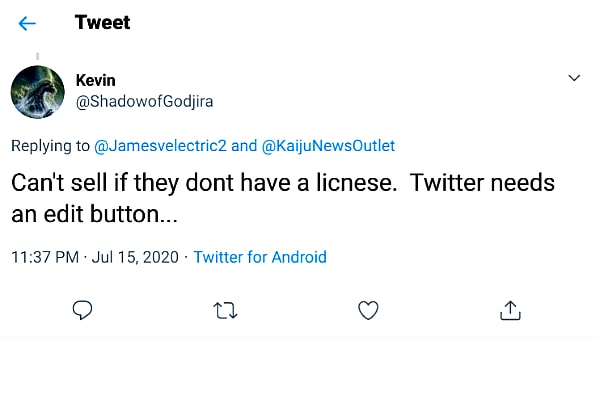This screenshot has width=600, height=400.
Task: Visit the @KaijuNewsOutlet profile mention
Action: point(328,146)
